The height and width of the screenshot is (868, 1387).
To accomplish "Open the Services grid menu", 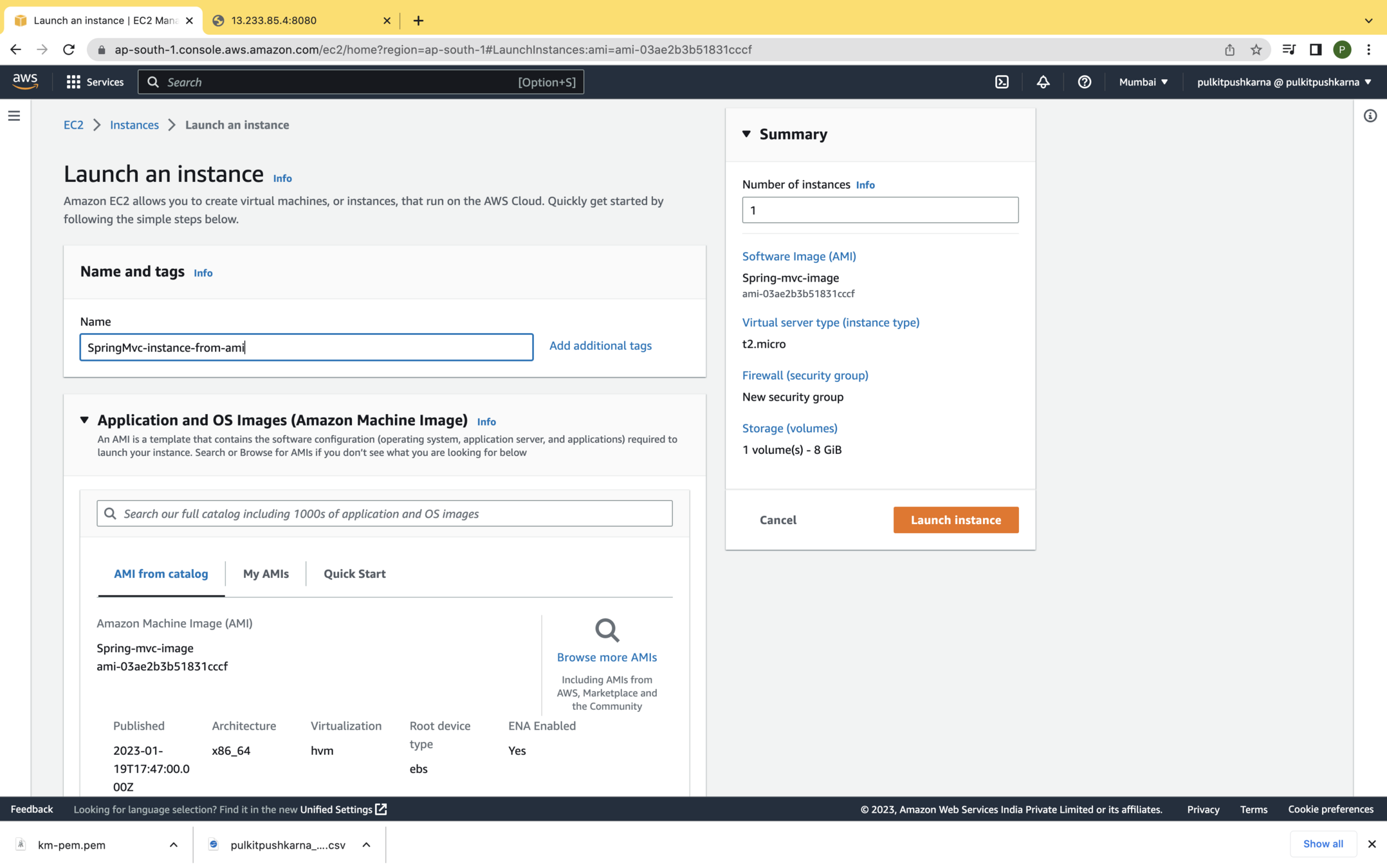I will point(73,82).
